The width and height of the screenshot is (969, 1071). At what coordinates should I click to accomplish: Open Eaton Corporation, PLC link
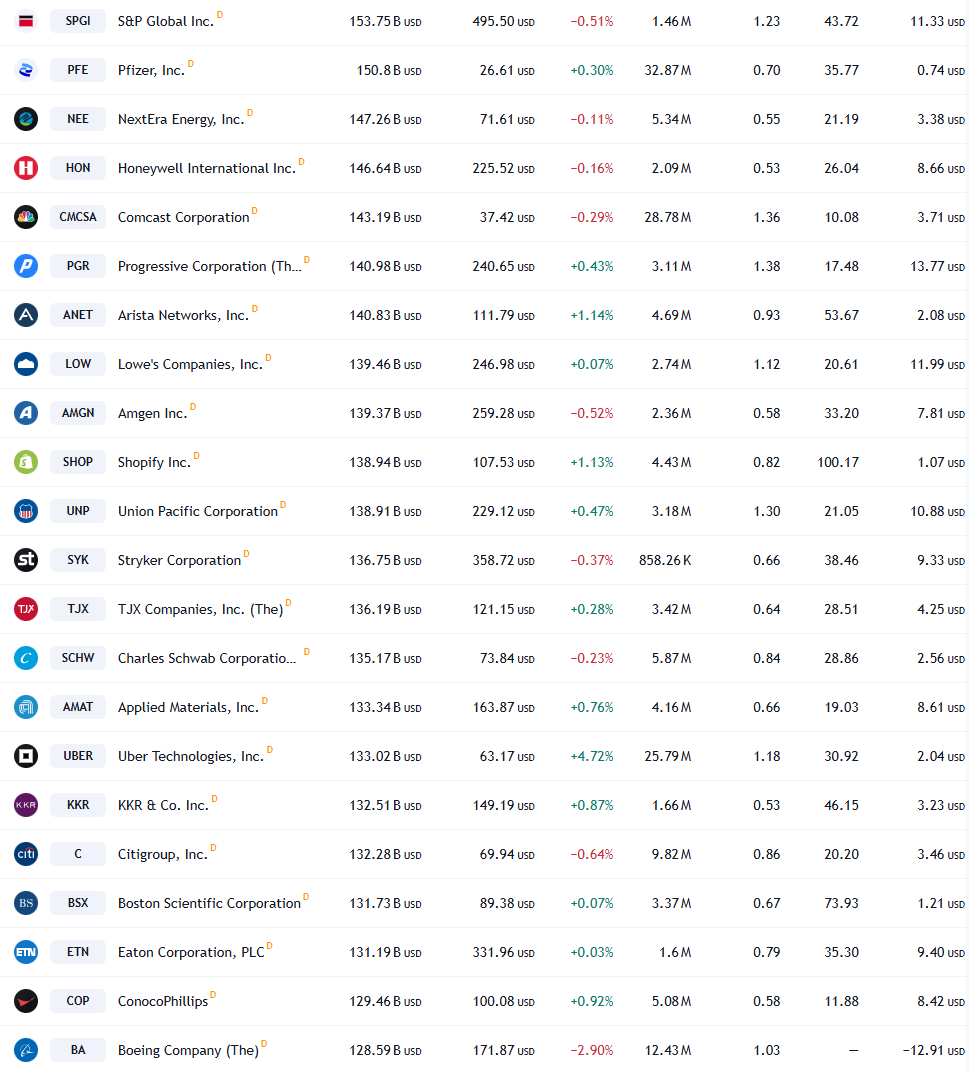point(191,952)
